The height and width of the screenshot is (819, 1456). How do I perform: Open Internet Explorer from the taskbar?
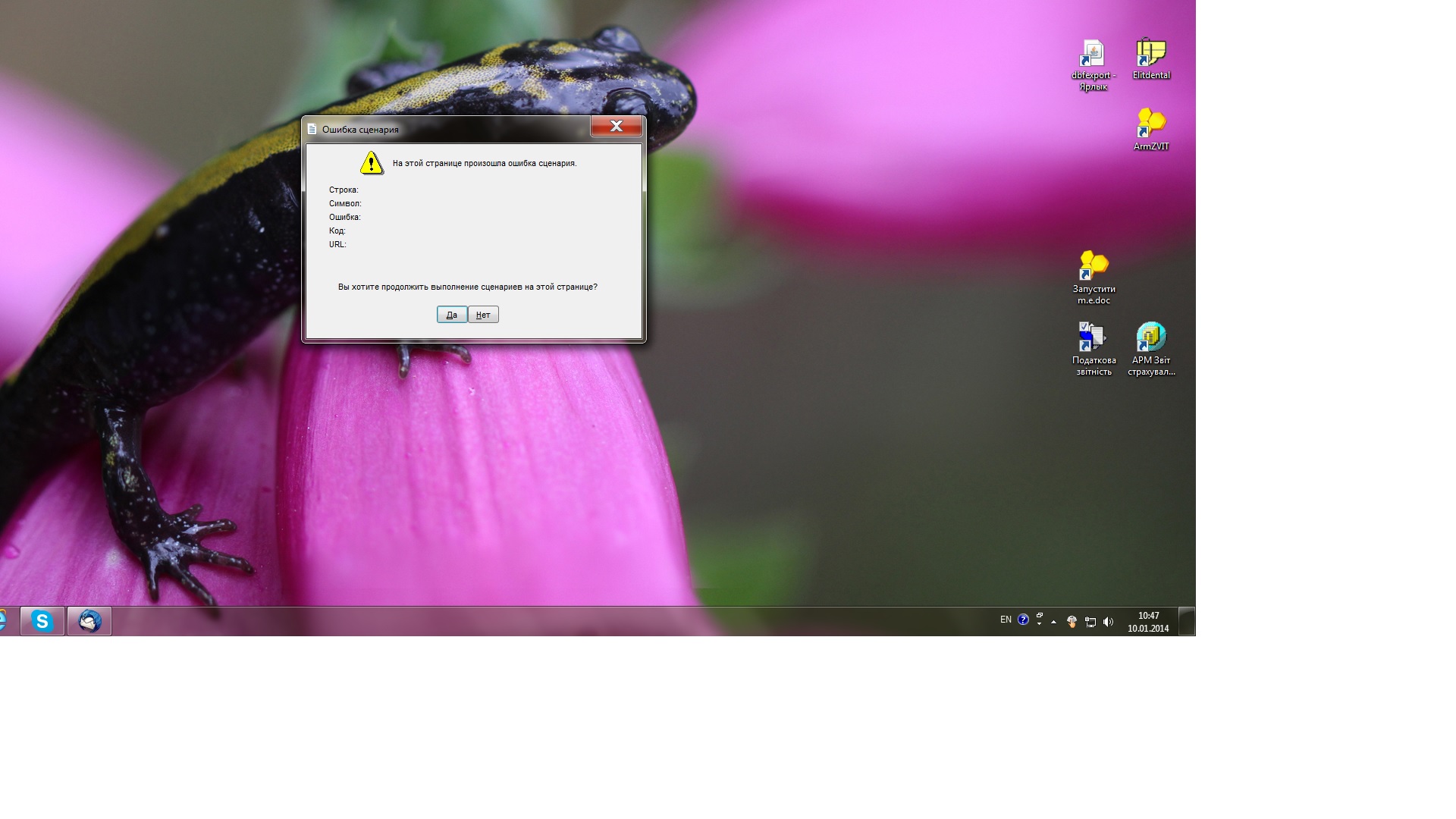(4, 621)
